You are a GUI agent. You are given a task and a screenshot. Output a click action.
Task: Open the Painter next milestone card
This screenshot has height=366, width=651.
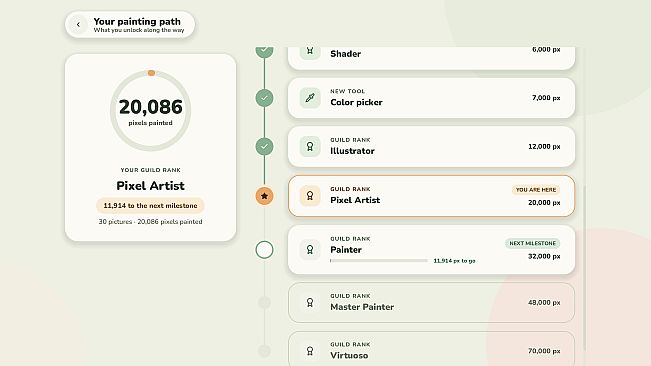(431, 250)
